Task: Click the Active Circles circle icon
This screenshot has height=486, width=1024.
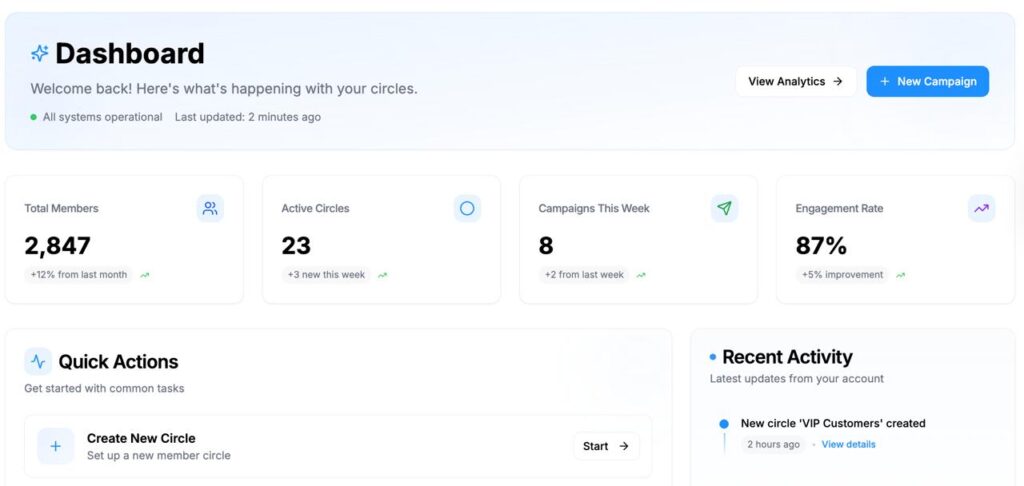Action: coord(467,208)
